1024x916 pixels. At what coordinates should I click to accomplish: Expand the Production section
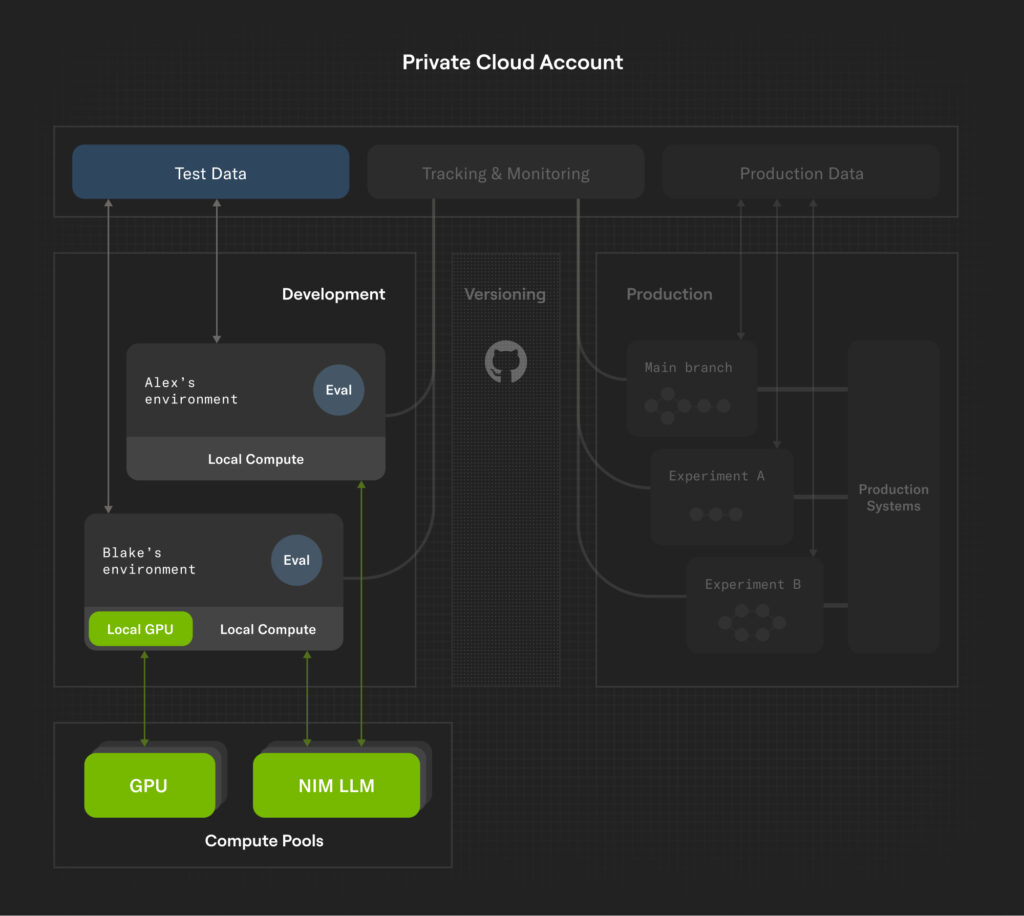pyautogui.click(x=669, y=294)
